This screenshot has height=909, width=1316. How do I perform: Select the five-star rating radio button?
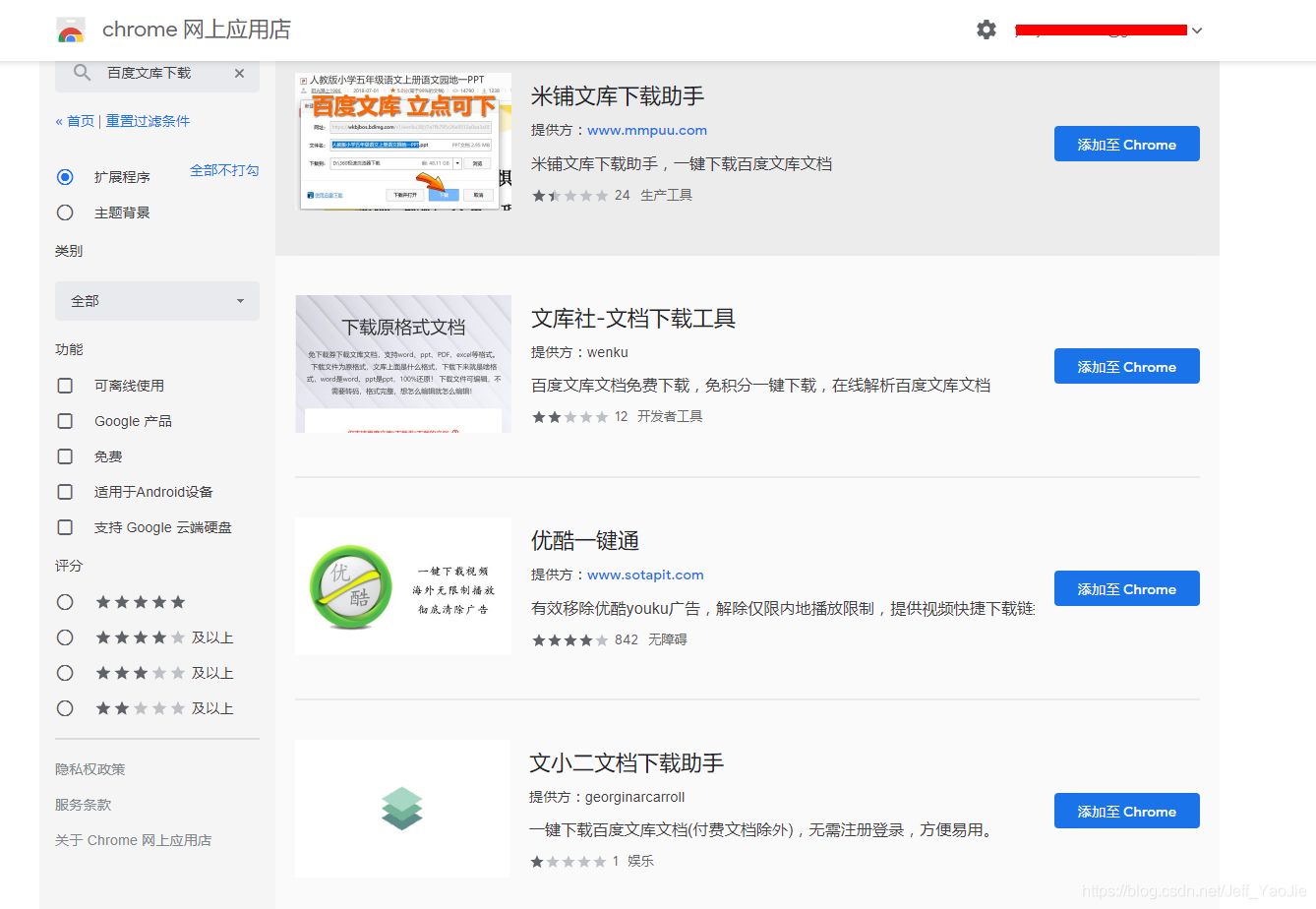coord(65,602)
